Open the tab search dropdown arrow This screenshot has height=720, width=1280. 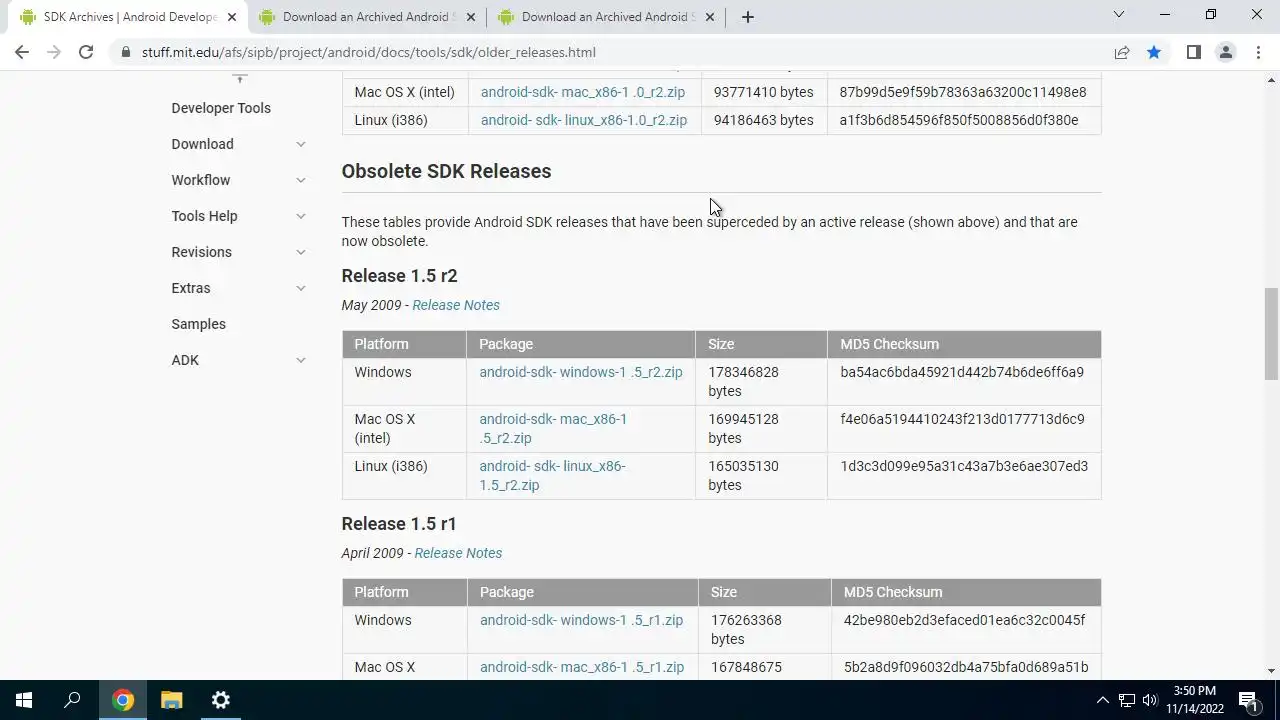1119,15
